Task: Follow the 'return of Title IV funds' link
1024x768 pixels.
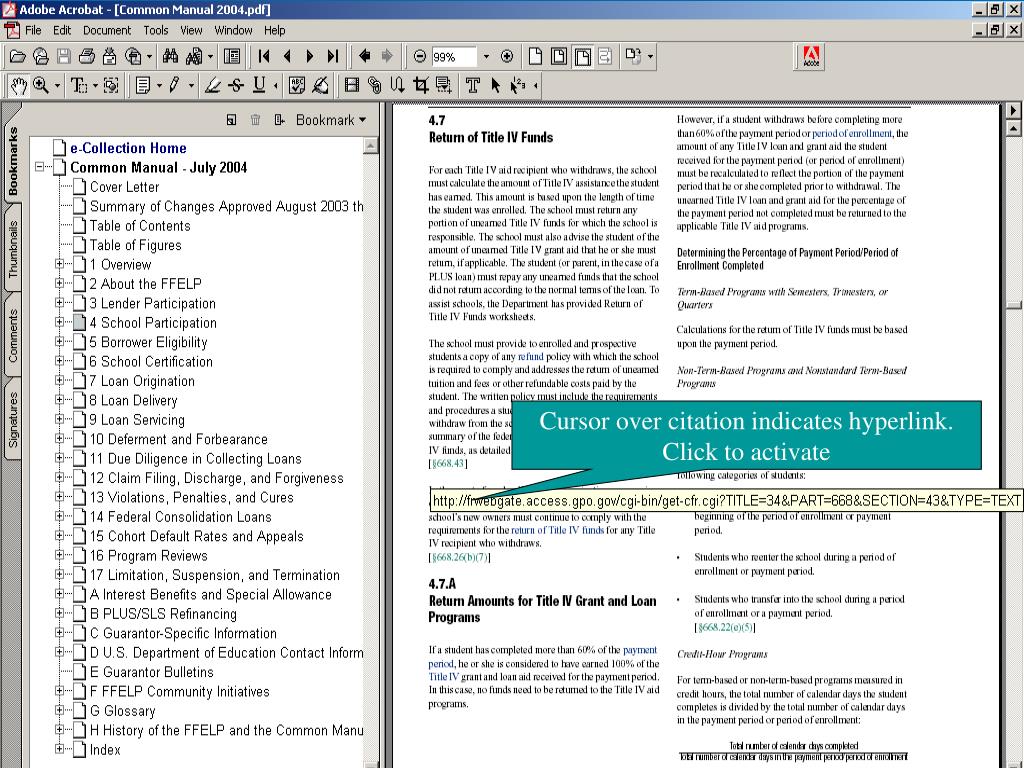Action: click(558, 530)
